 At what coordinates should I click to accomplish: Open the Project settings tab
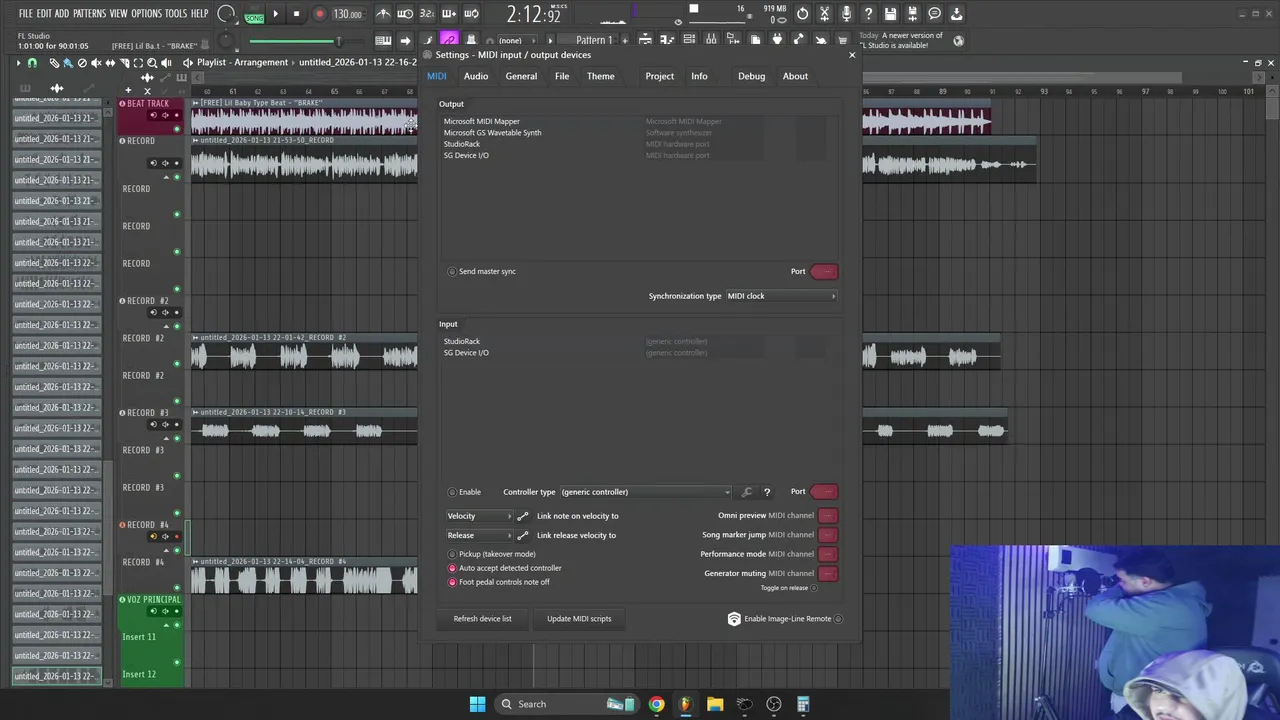(659, 76)
